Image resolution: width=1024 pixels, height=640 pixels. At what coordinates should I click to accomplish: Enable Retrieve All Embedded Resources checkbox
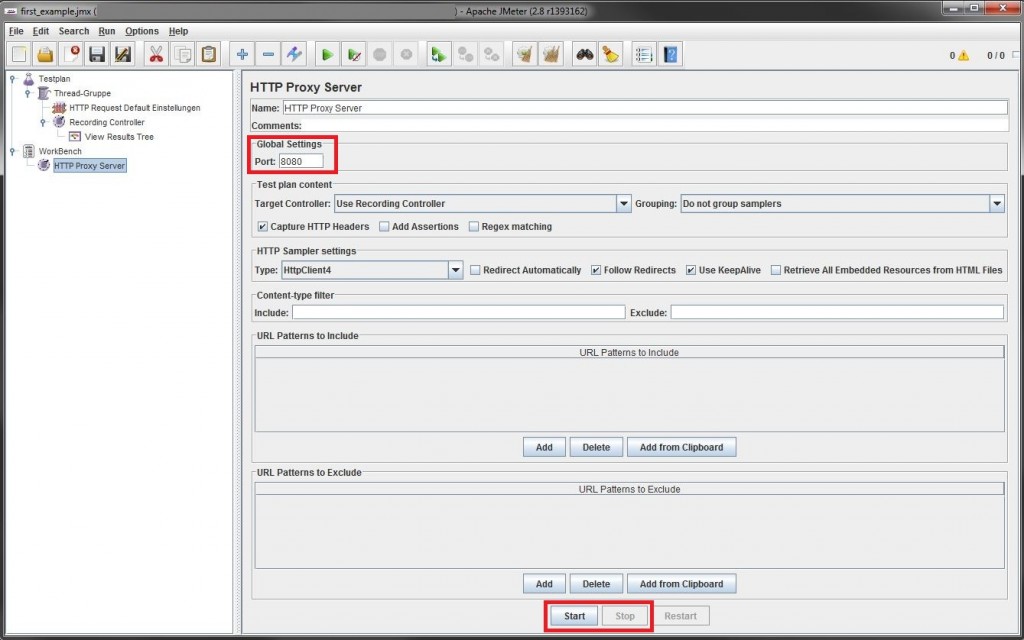pyautogui.click(x=776, y=270)
